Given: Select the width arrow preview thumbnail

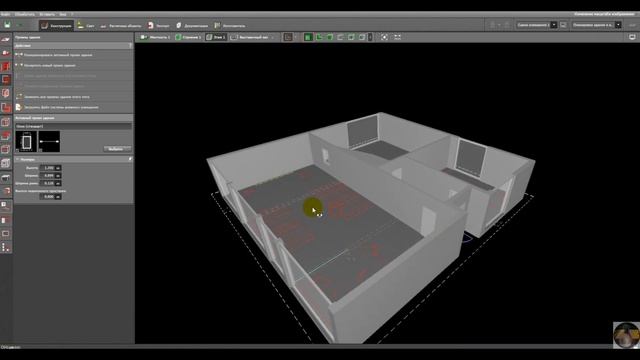Looking at the screenshot, I should (49, 141).
